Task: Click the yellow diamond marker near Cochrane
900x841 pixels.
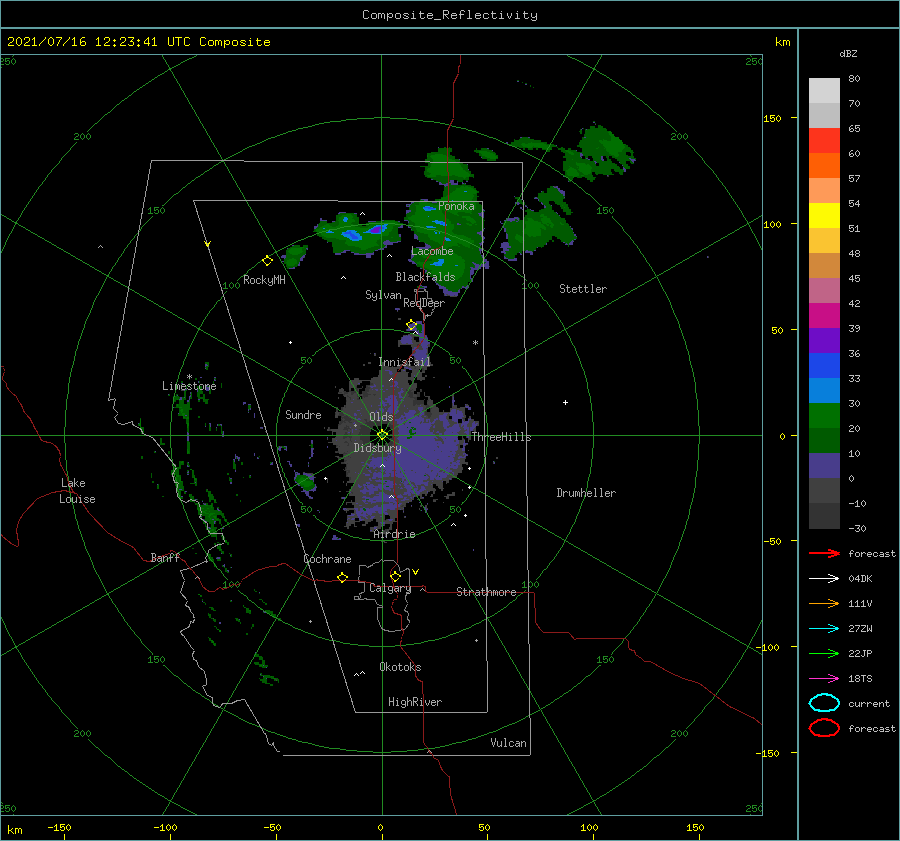Action: [342, 577]
